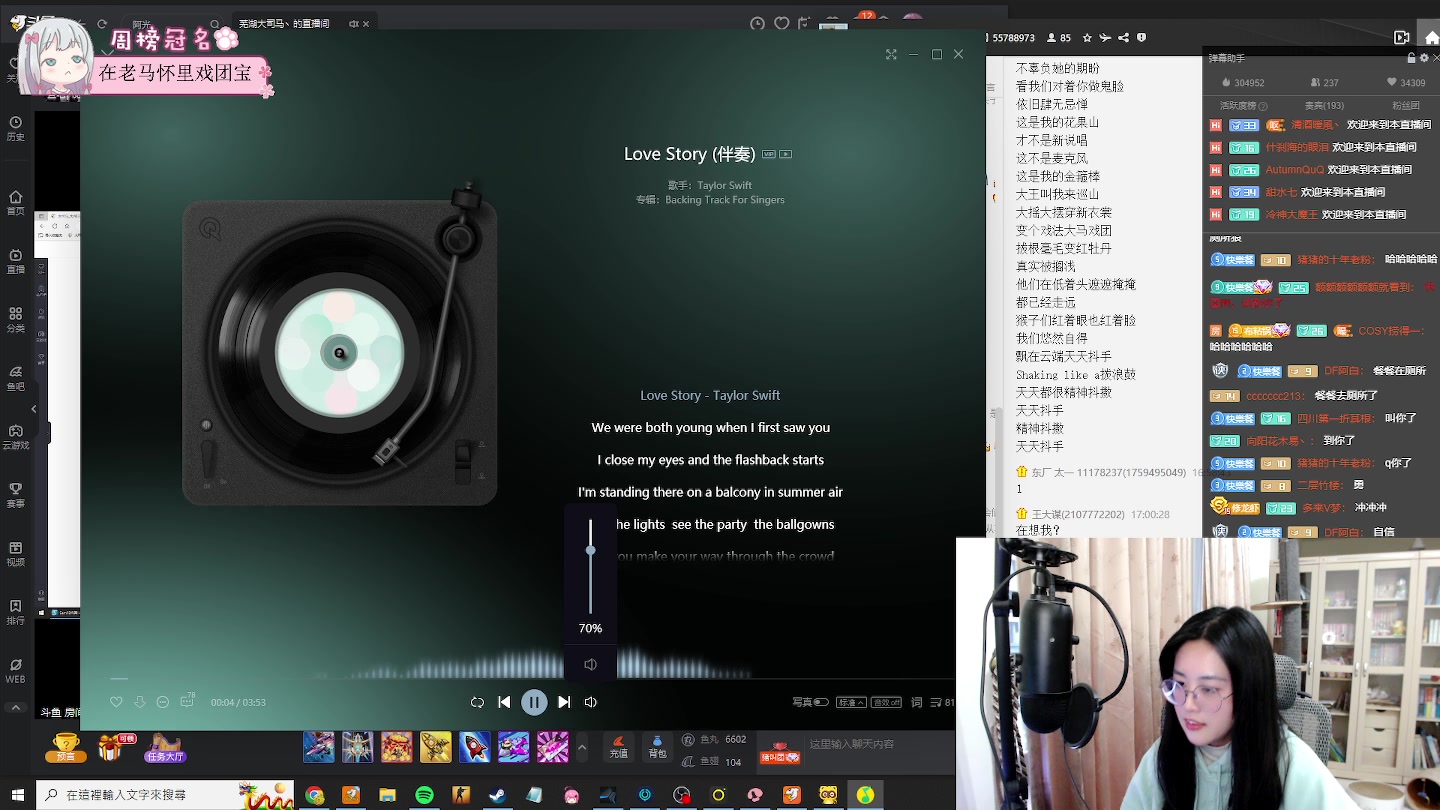This screenshot has height=810, width=1440.
Task: Open the 历史 history sidebar item
Action: point(16,129)
